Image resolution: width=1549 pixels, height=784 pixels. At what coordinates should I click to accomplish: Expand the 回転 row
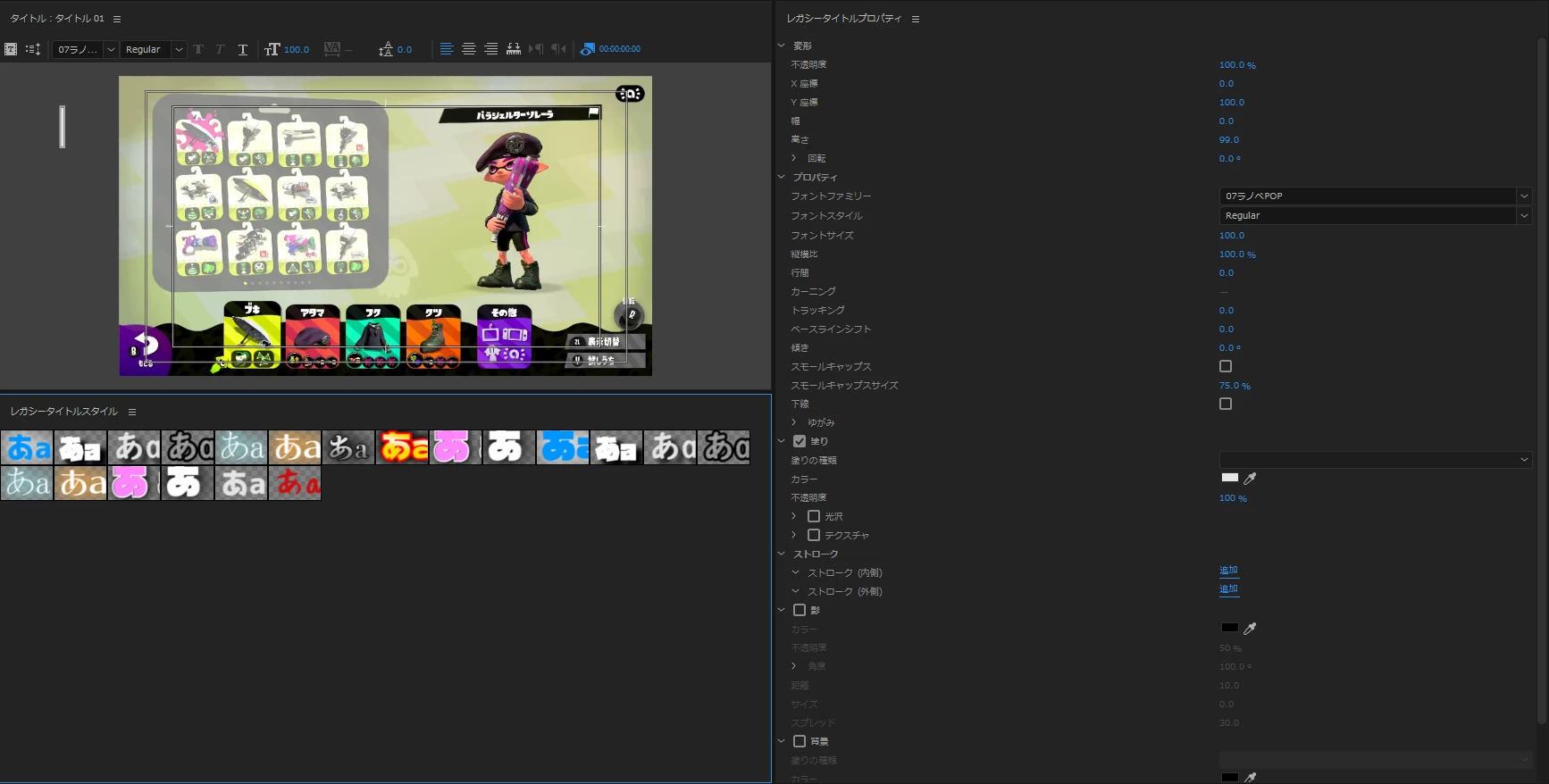click(x=793, y=158)
